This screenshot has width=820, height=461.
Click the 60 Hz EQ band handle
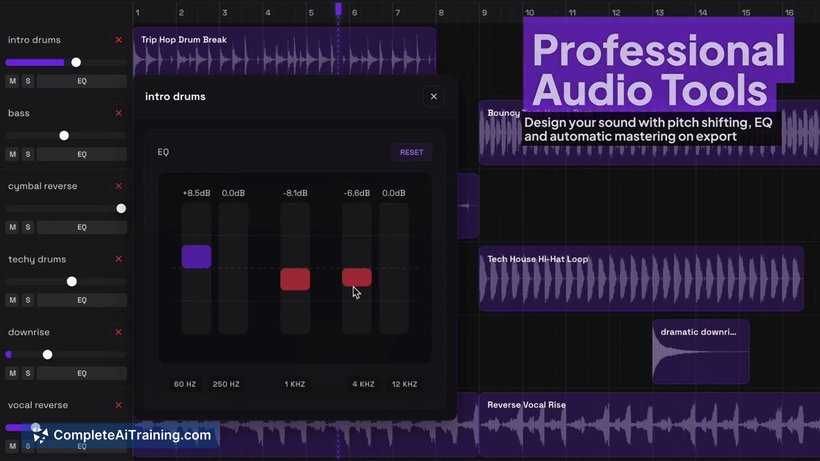(197, 257)
